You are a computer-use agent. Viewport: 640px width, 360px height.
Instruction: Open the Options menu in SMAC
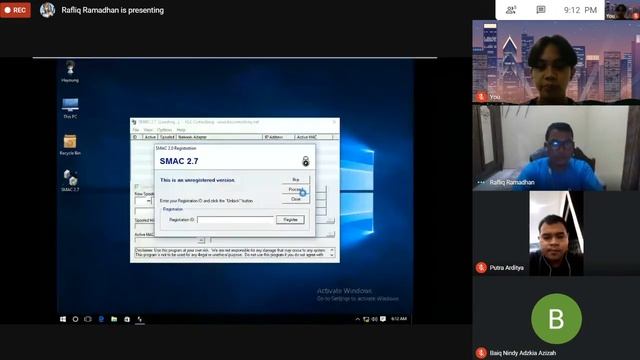164,130
